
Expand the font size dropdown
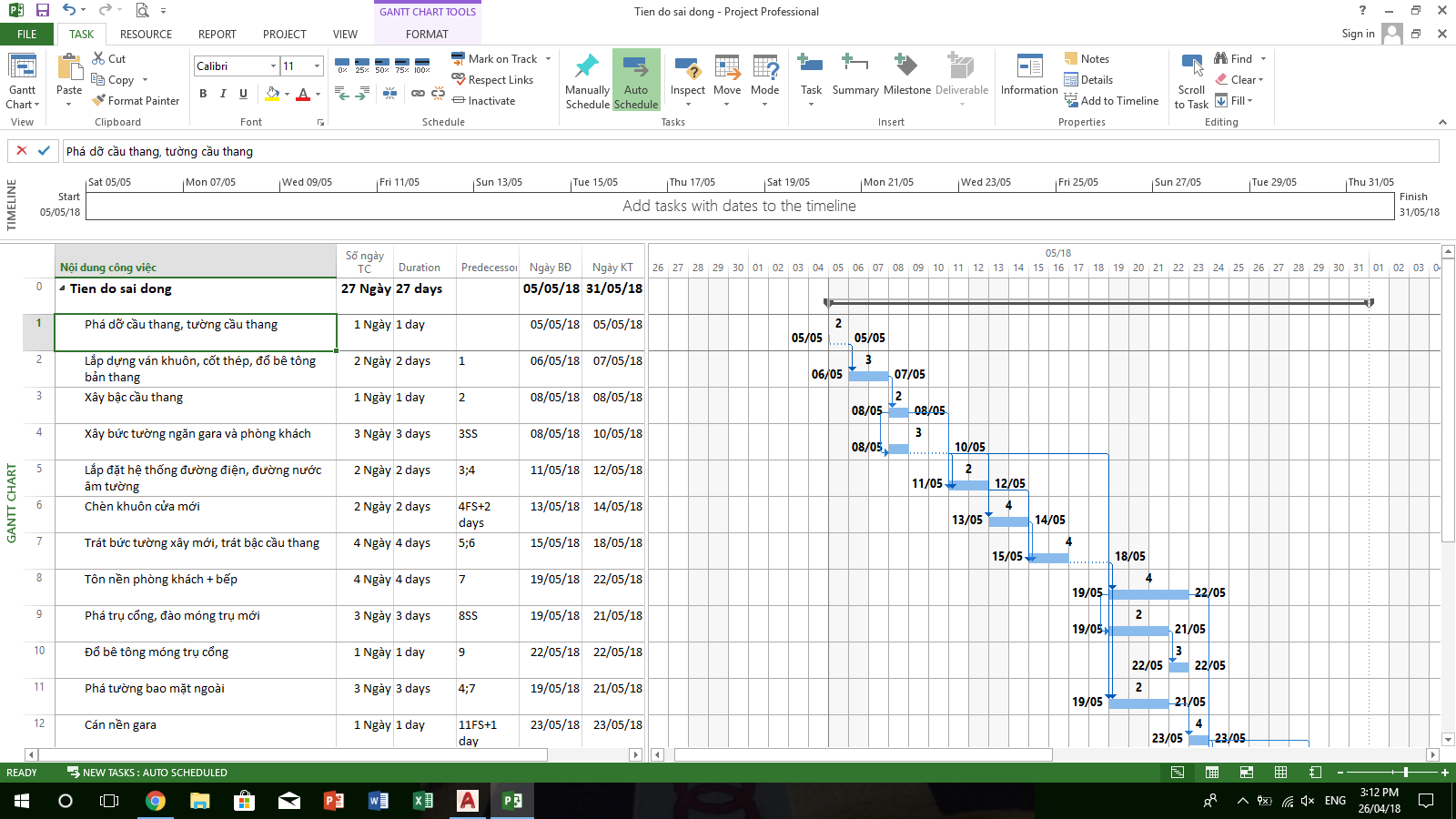click(317, 66)
